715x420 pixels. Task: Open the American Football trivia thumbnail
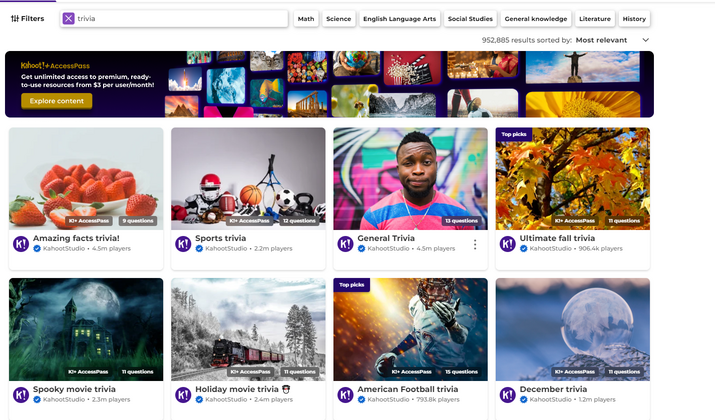click(410, 329)
